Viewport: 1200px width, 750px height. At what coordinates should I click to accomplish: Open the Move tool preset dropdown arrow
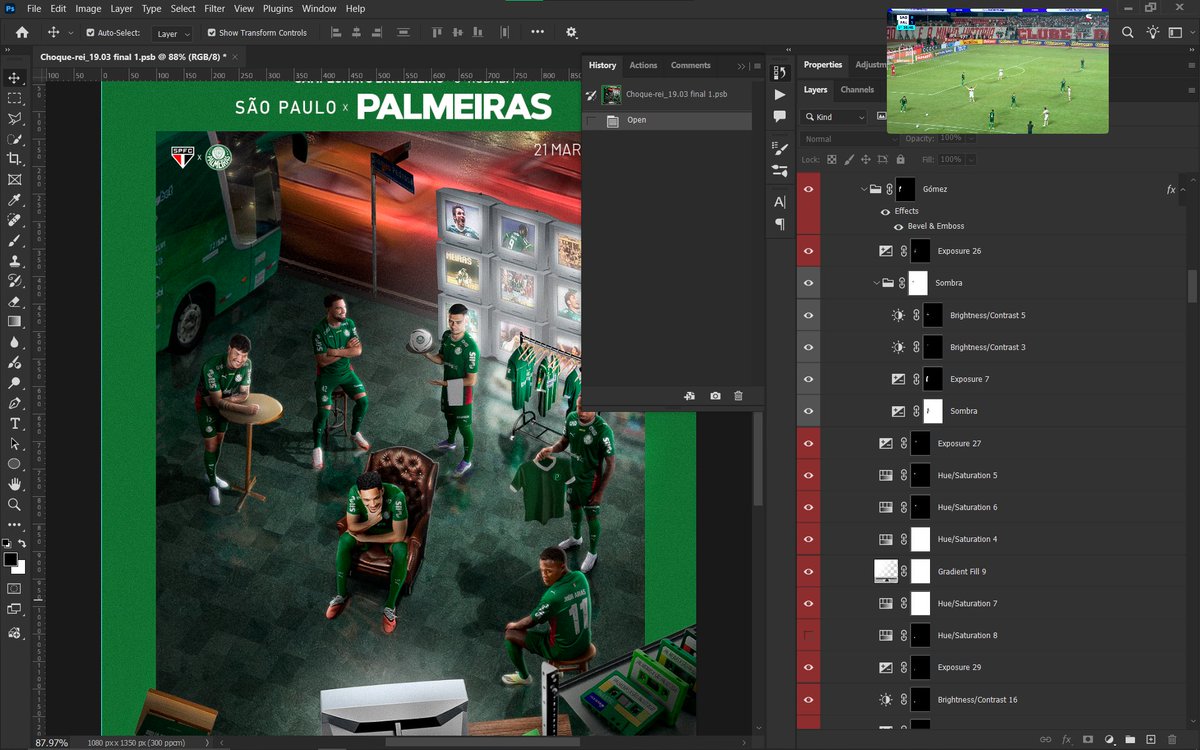tap(70, 33)
